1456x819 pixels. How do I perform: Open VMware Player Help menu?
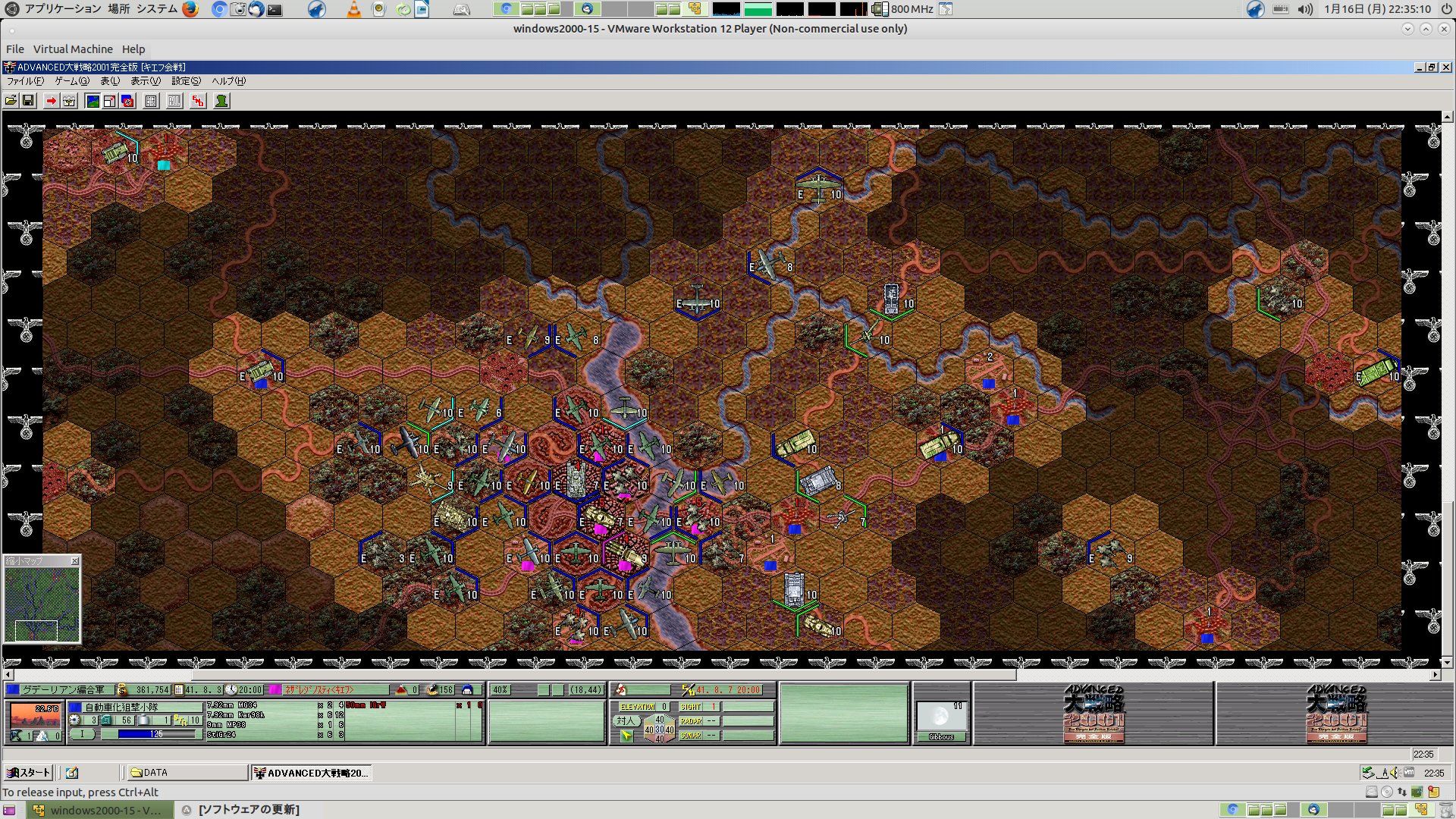(x=133, y=49)
